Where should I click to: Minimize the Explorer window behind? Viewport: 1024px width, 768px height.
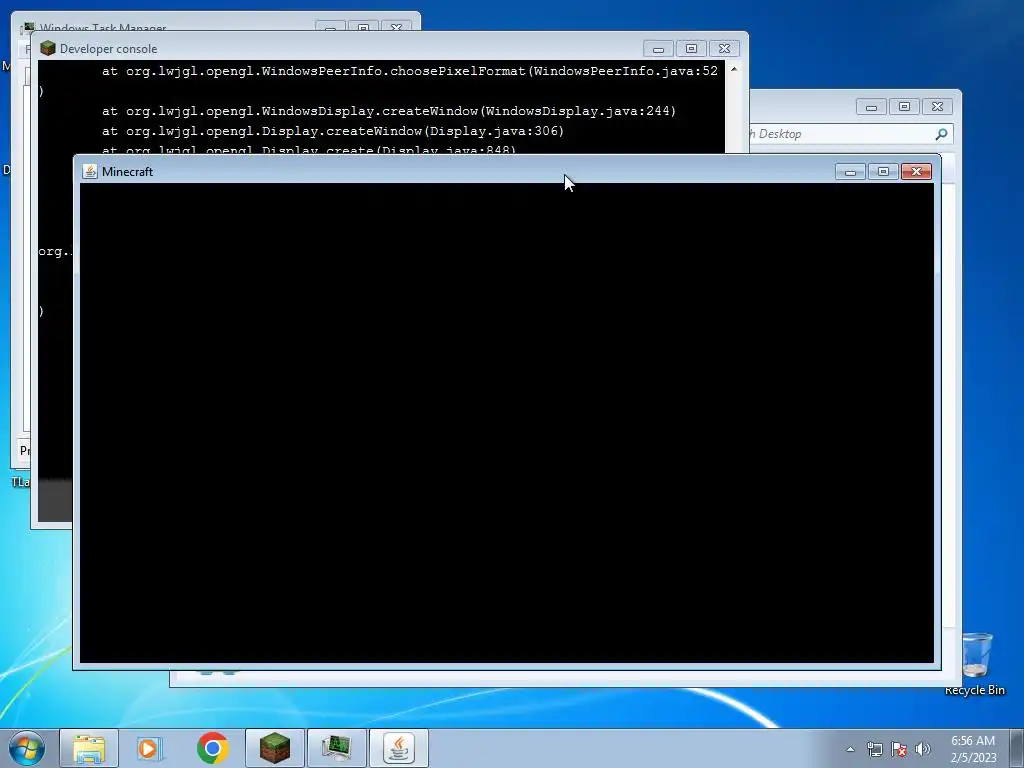point(871,106)
